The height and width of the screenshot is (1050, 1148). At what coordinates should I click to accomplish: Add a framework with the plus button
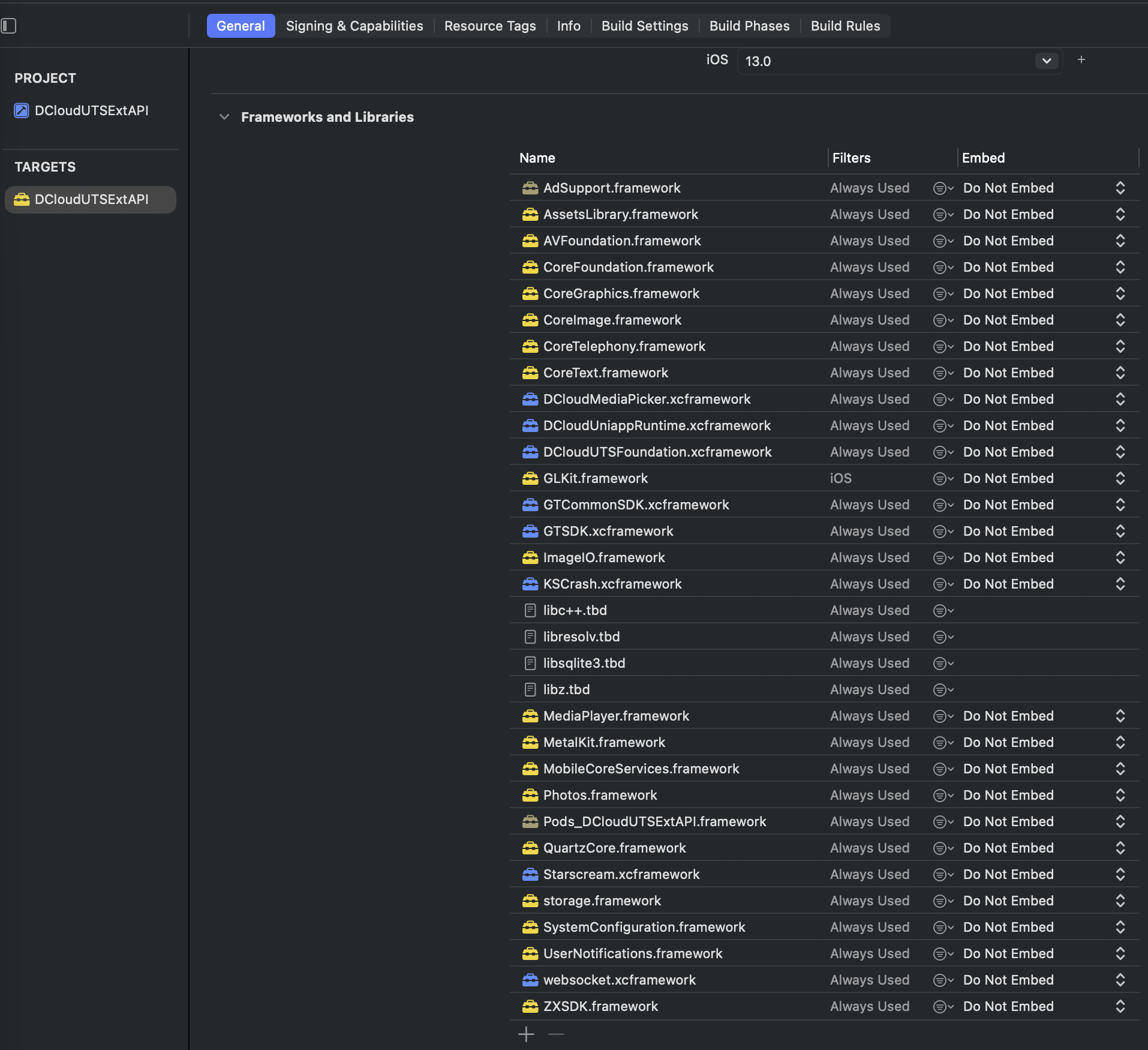click(x=526, y=1034)
